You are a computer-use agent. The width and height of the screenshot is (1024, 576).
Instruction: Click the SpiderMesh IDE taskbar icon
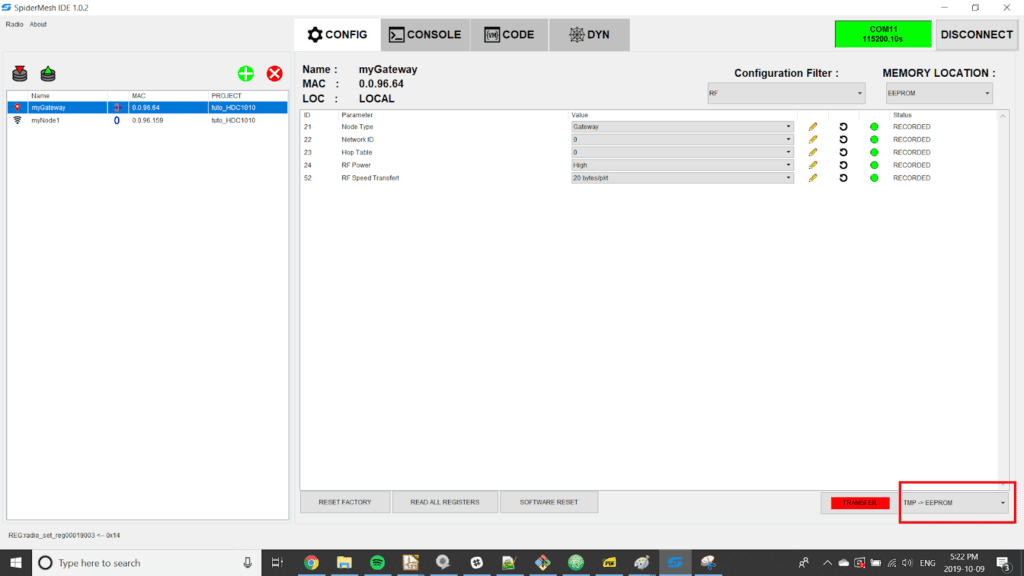click(675, 562)
